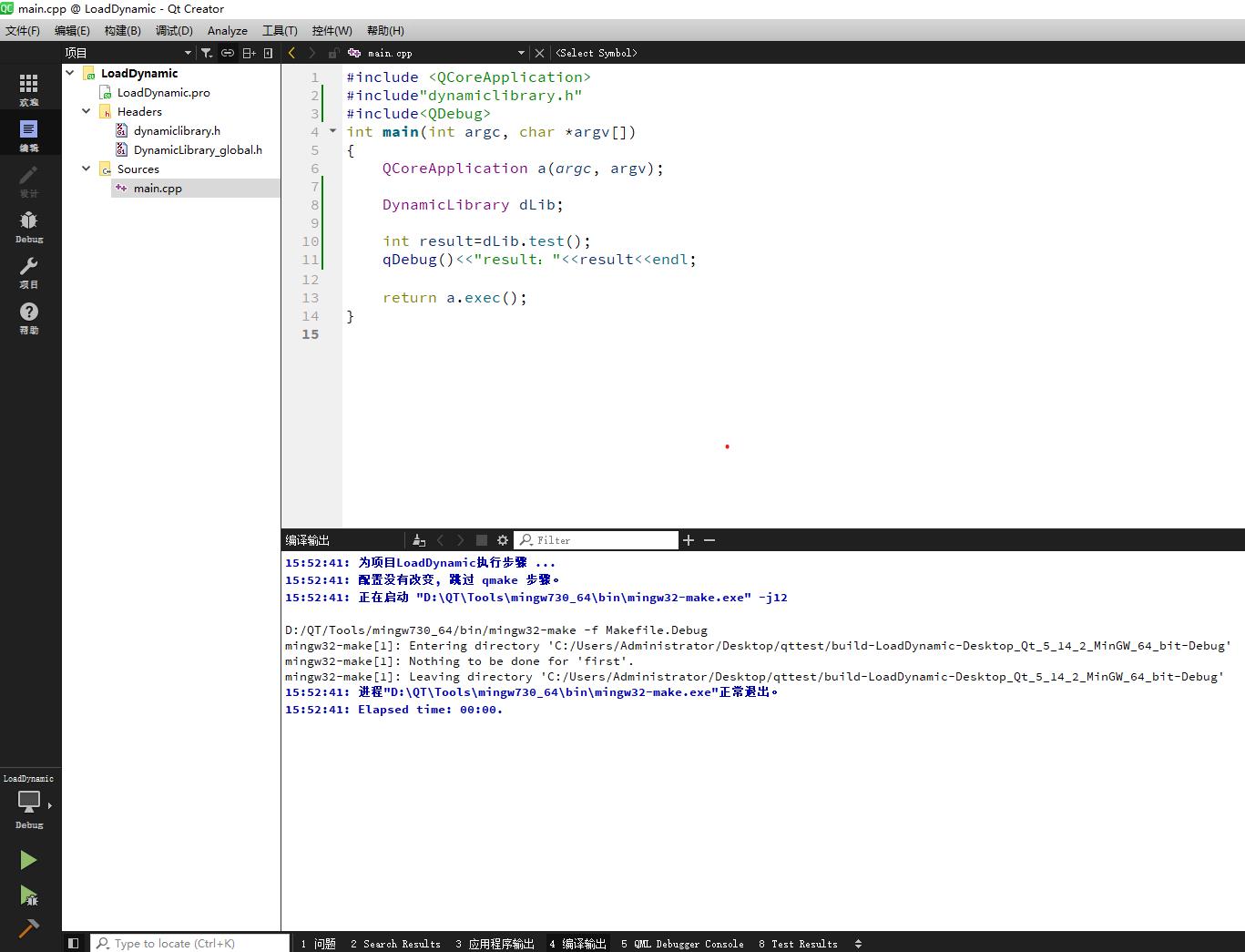Switch to 2 Search Results pane
Image resolution: width=1245 pixels, height=952 pixels.
395,944
